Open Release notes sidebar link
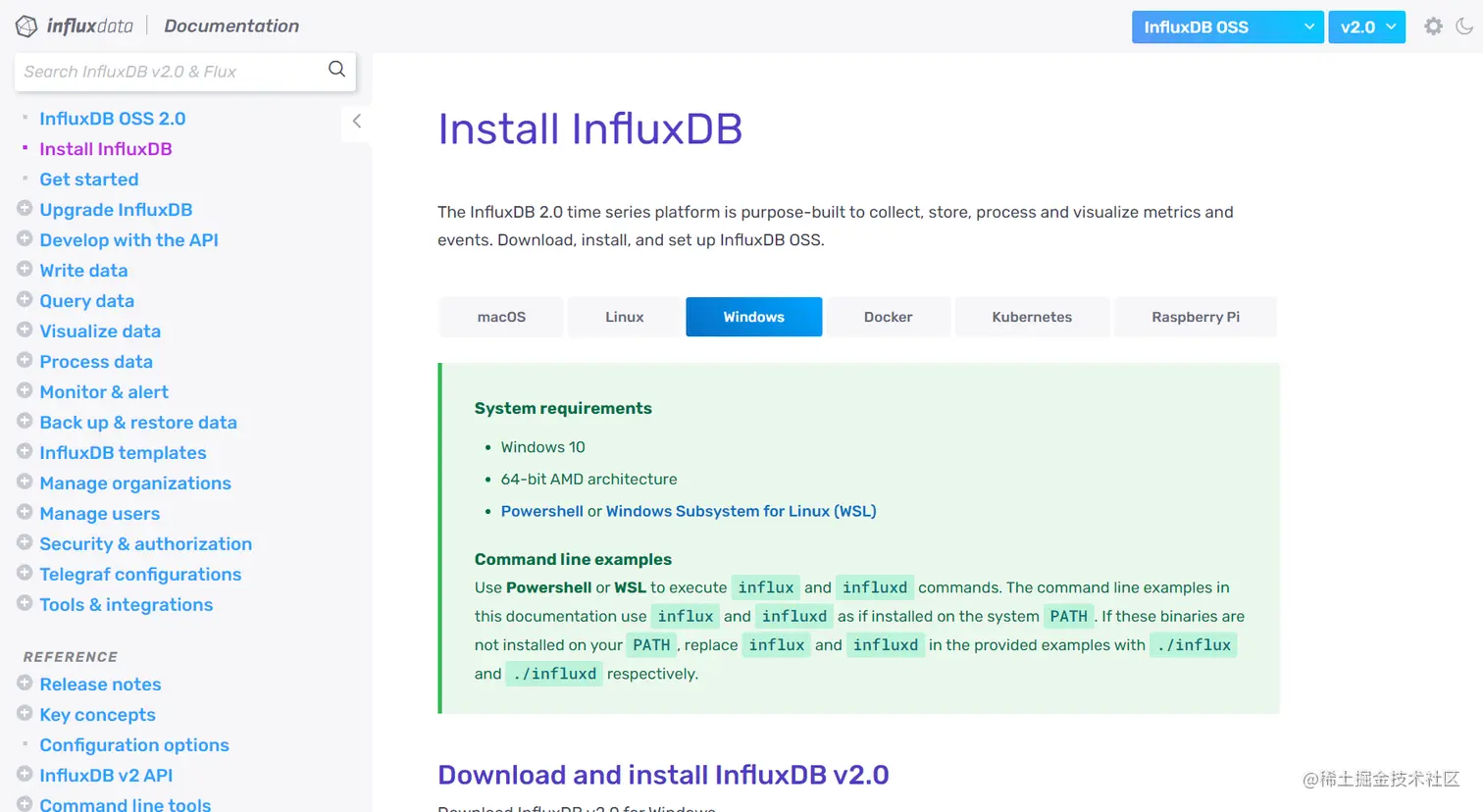1483x812 pixels. [x=100, y=685]
